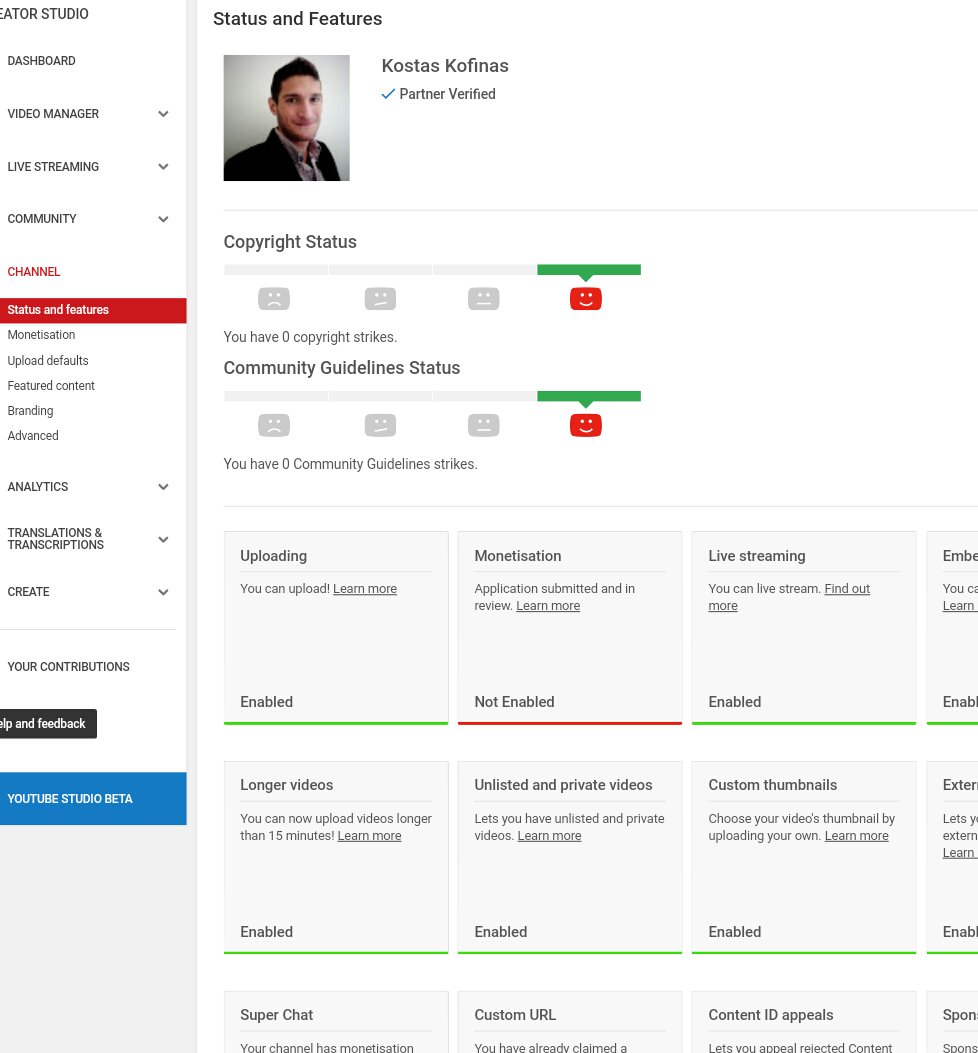Open the Dashboard section

[42, 61]
